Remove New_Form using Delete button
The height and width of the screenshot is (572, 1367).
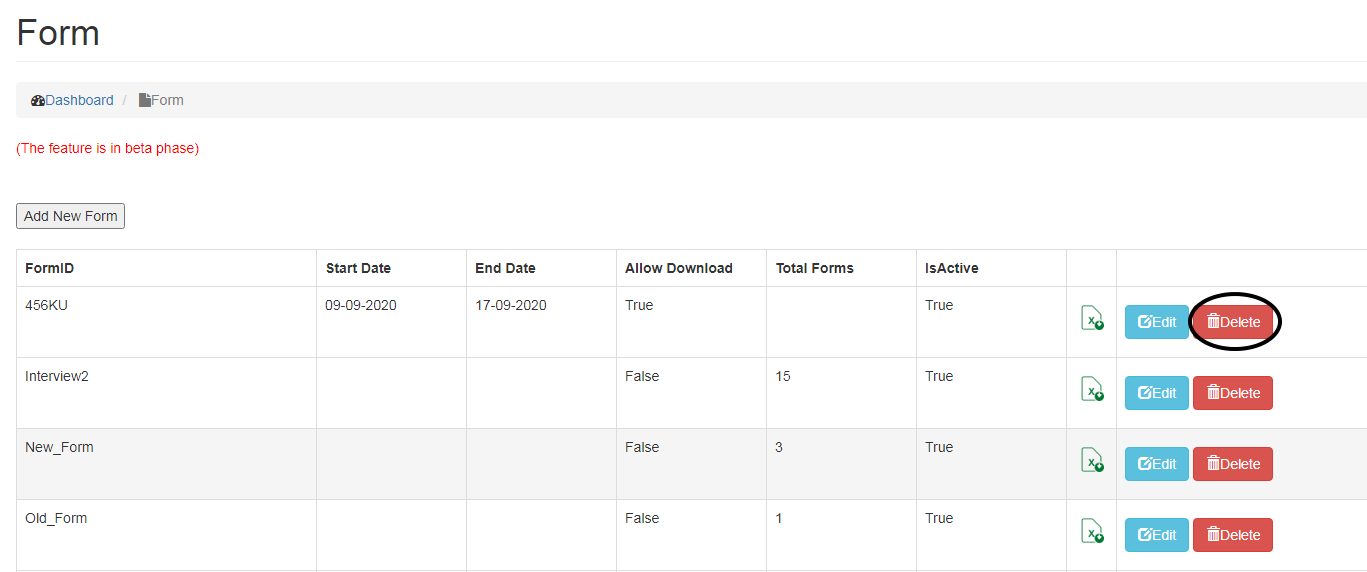pos(1233,464)
